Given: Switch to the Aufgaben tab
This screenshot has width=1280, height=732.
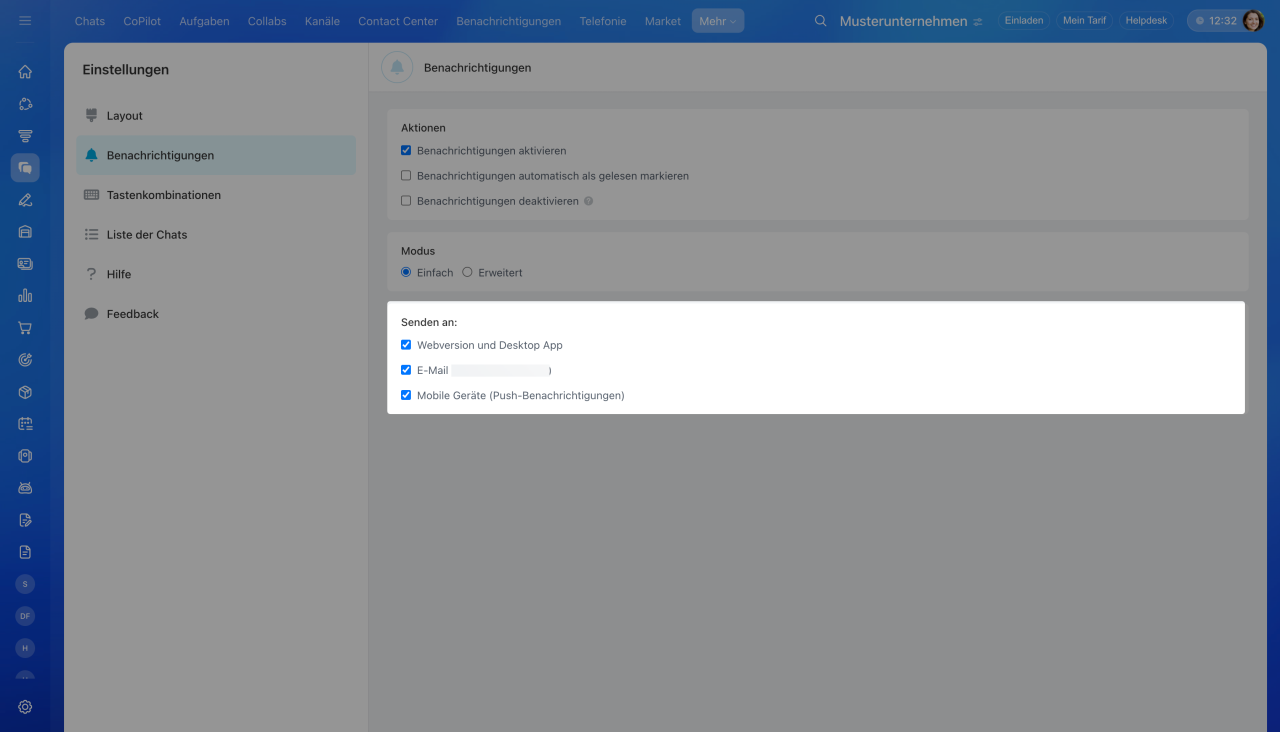Looking at the screenshot, I should (x=205, y=21).
